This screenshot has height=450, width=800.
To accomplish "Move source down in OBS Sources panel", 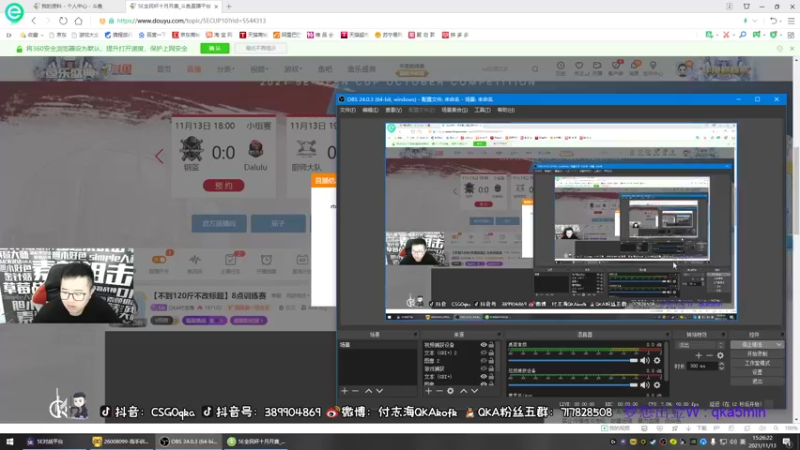I will pos(474,391).
